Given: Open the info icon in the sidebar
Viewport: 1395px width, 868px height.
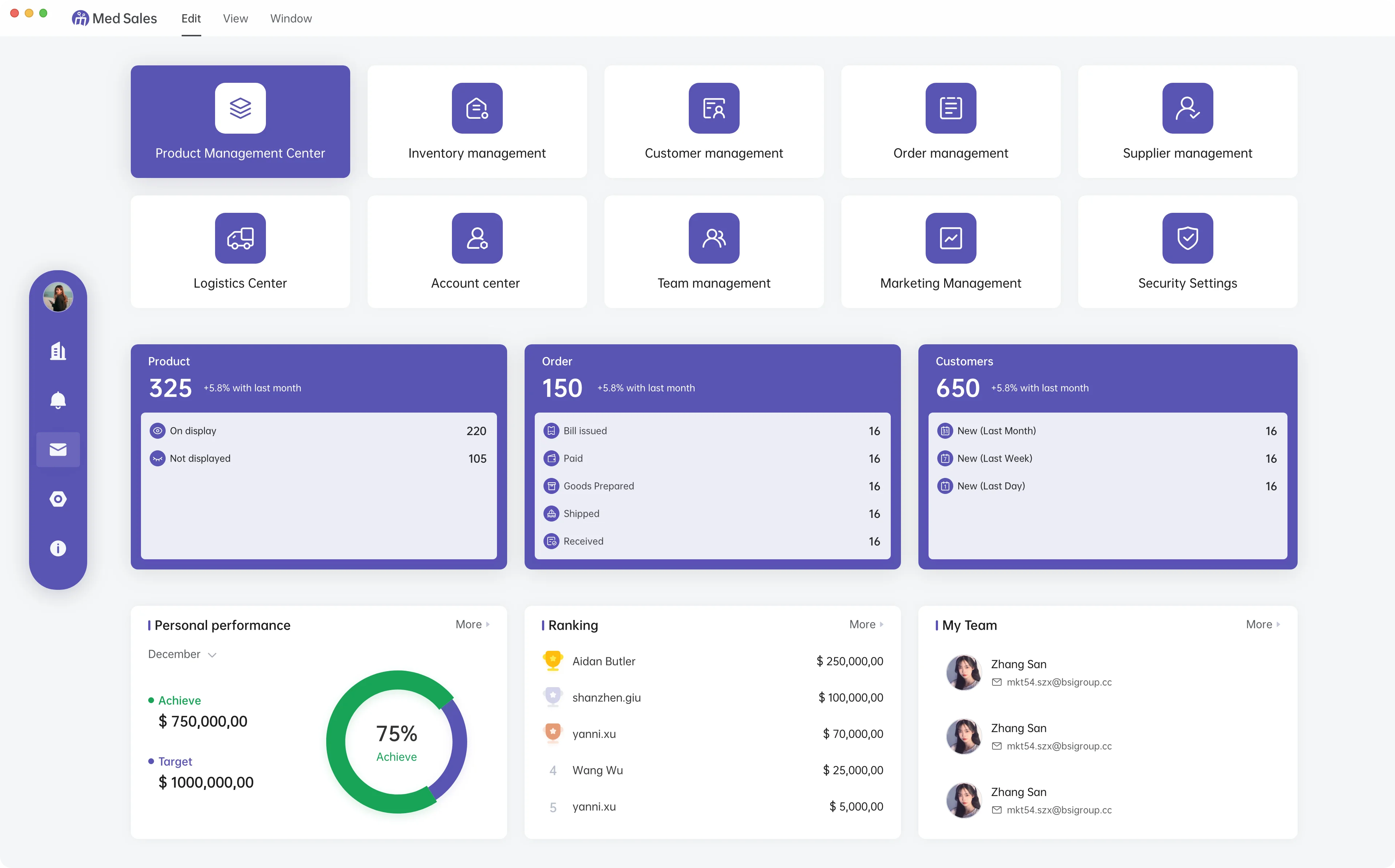Looking at the screenshot, I should tap(57, 548).
